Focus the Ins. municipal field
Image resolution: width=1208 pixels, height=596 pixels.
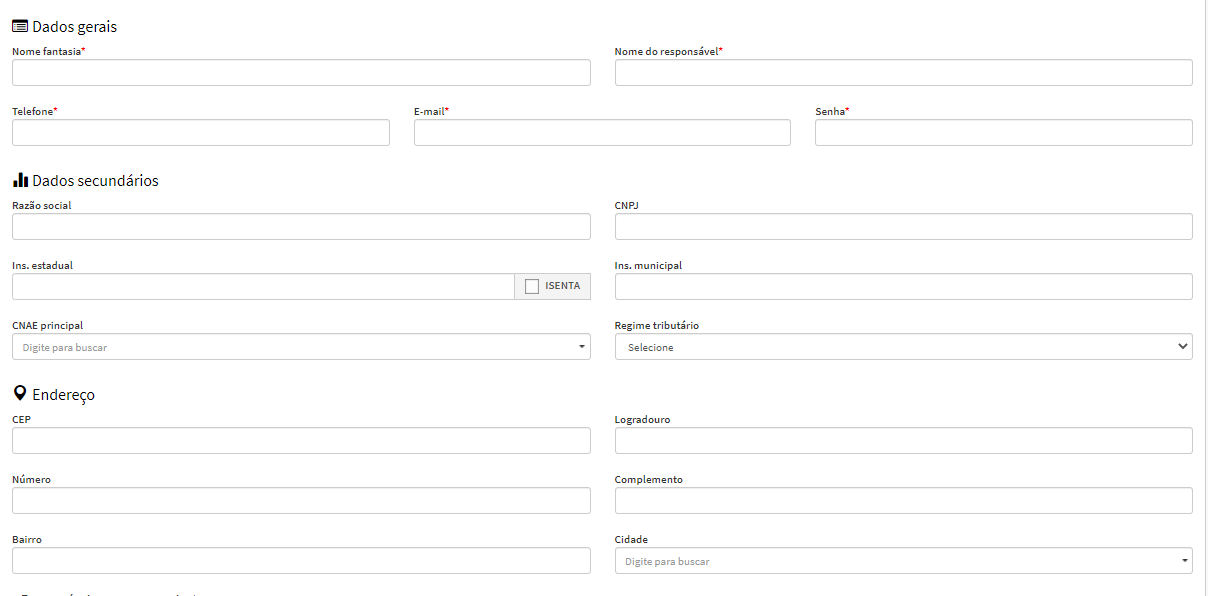[x=903, y=287]
